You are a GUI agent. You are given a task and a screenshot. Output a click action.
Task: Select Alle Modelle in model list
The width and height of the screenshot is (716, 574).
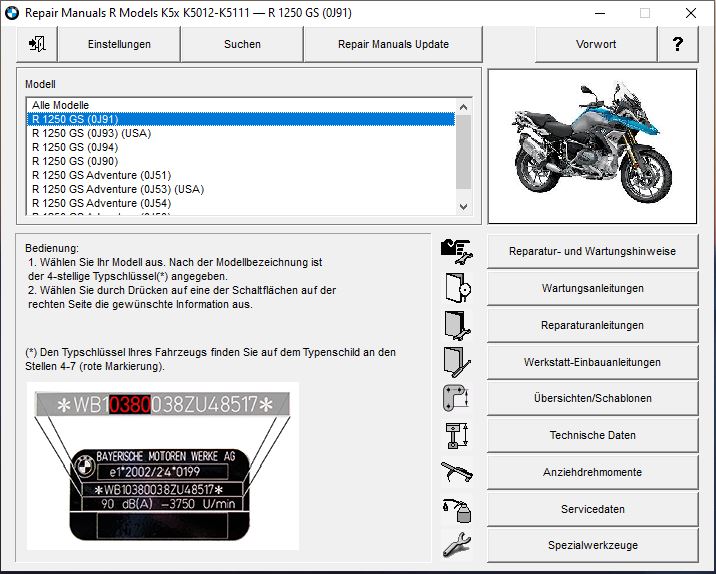pyautogui.click(x=61, y=105)
